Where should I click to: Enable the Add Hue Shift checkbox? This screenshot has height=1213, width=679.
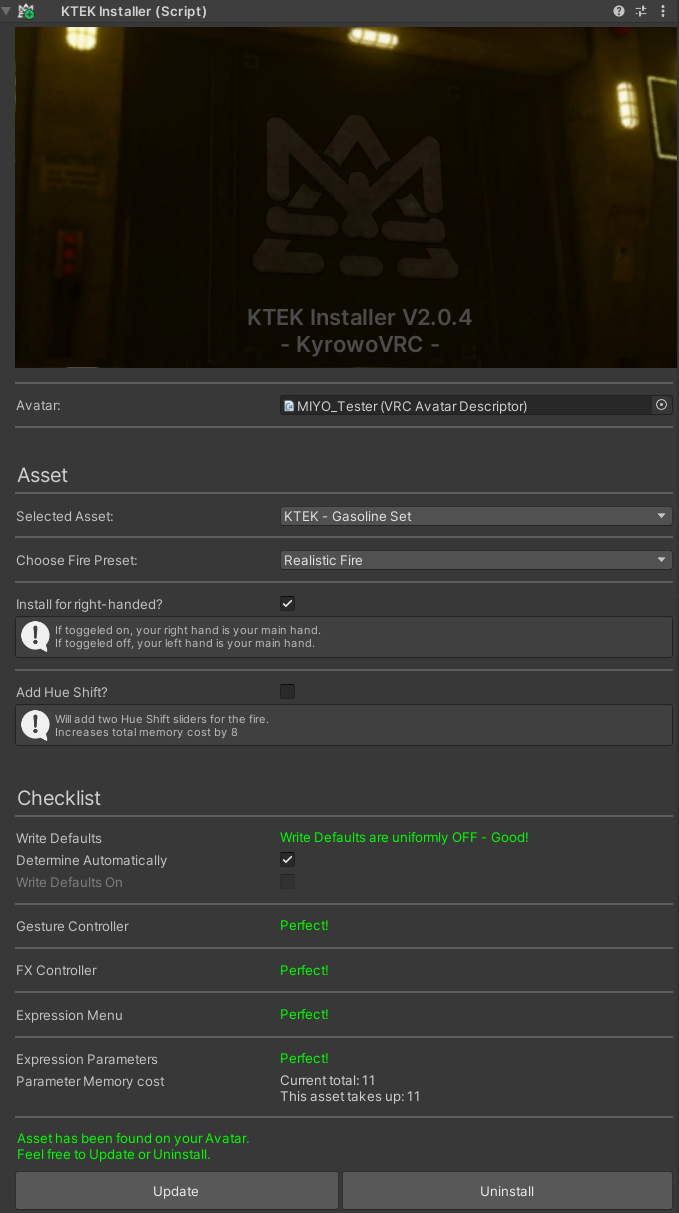click(x=287, y=691)
